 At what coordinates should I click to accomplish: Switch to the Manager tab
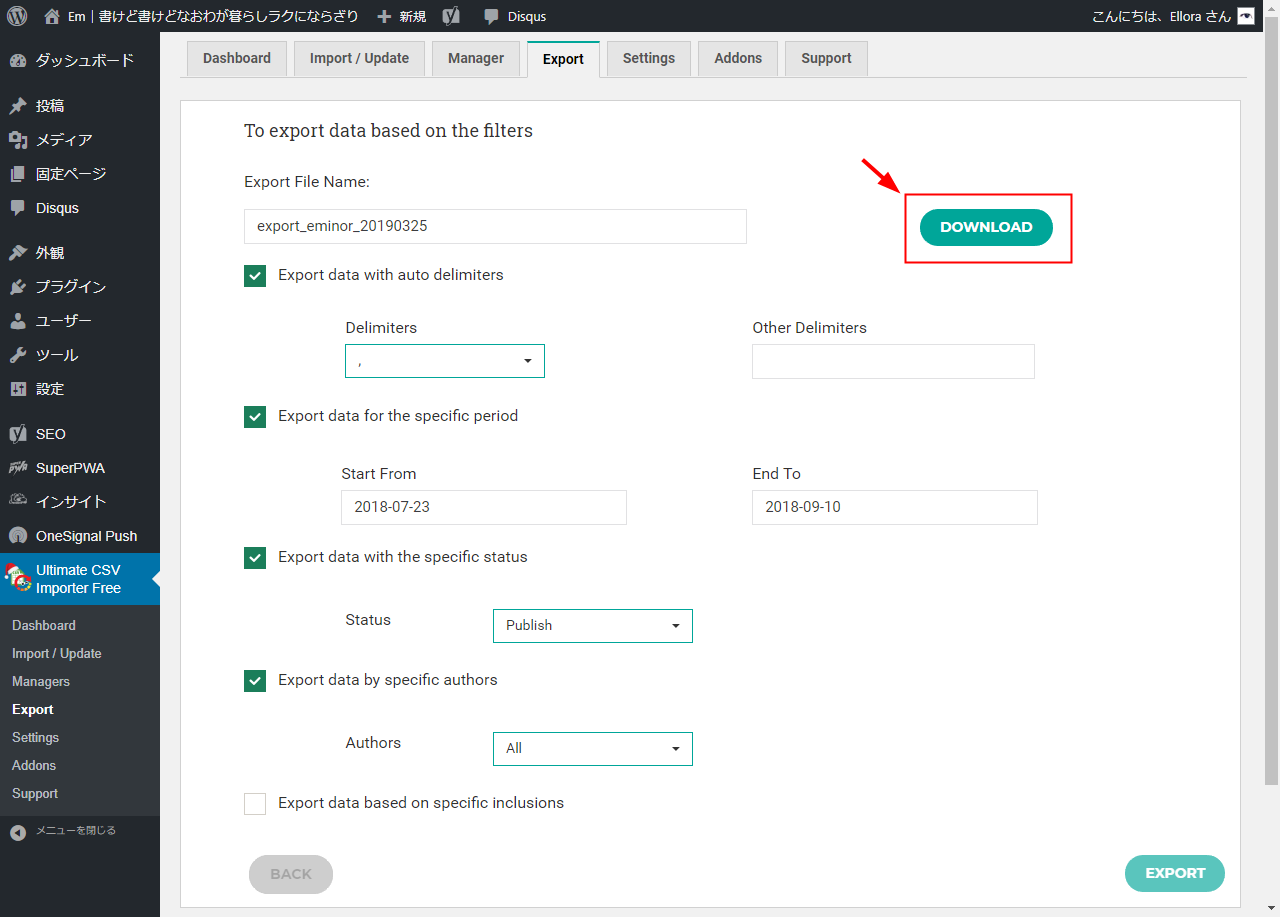pyautogui.click(x=476, y=58)
